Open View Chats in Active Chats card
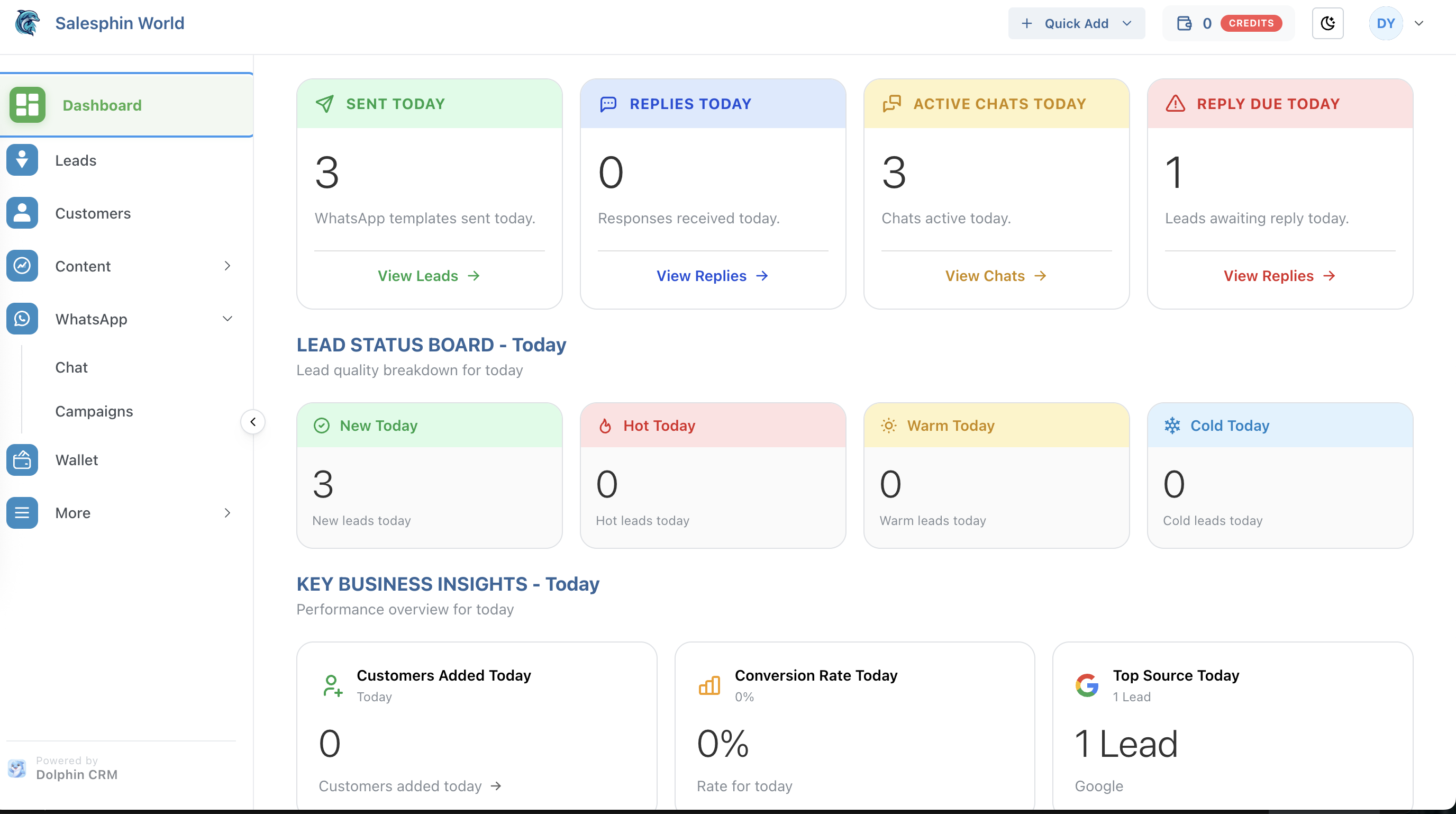This screenshot has height=814, width=1456. coord(995,275)
